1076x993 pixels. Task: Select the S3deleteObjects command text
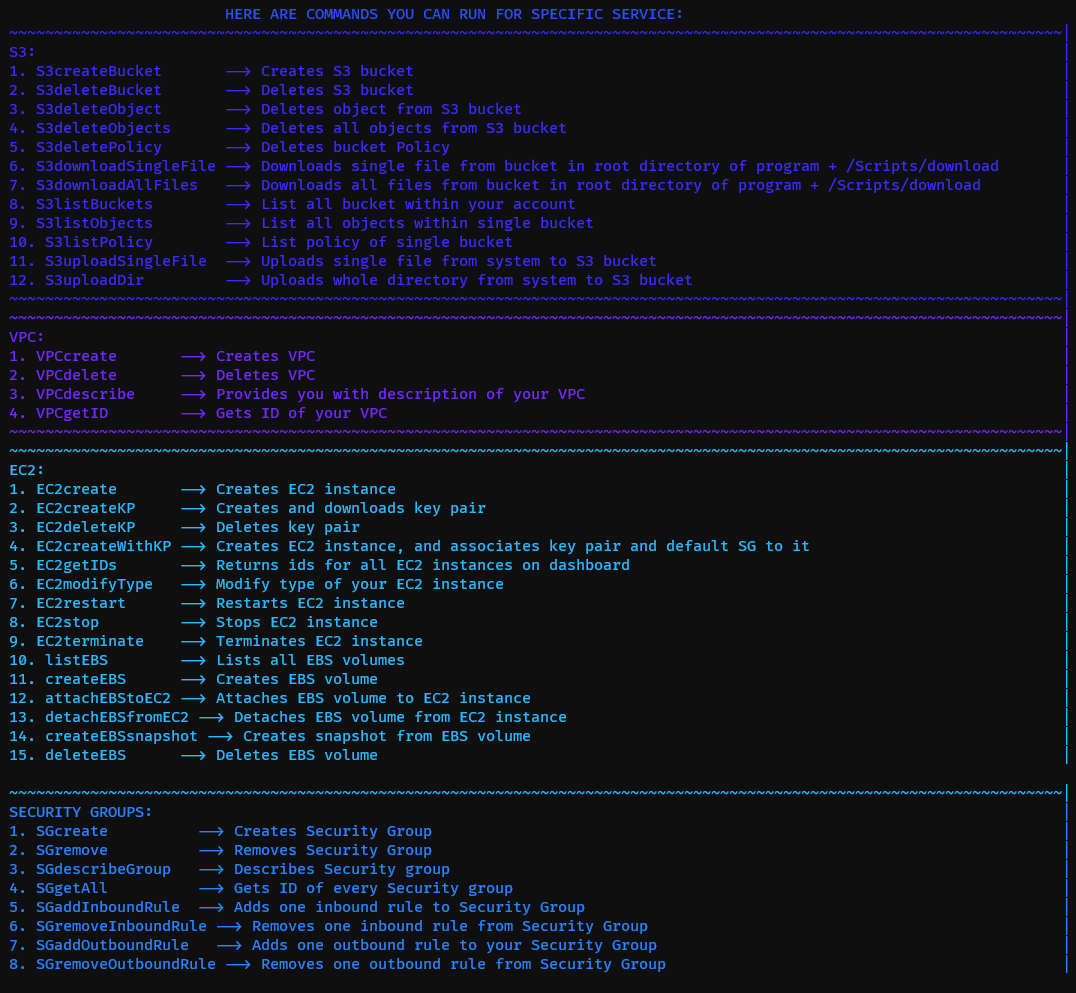coord(103,128)
